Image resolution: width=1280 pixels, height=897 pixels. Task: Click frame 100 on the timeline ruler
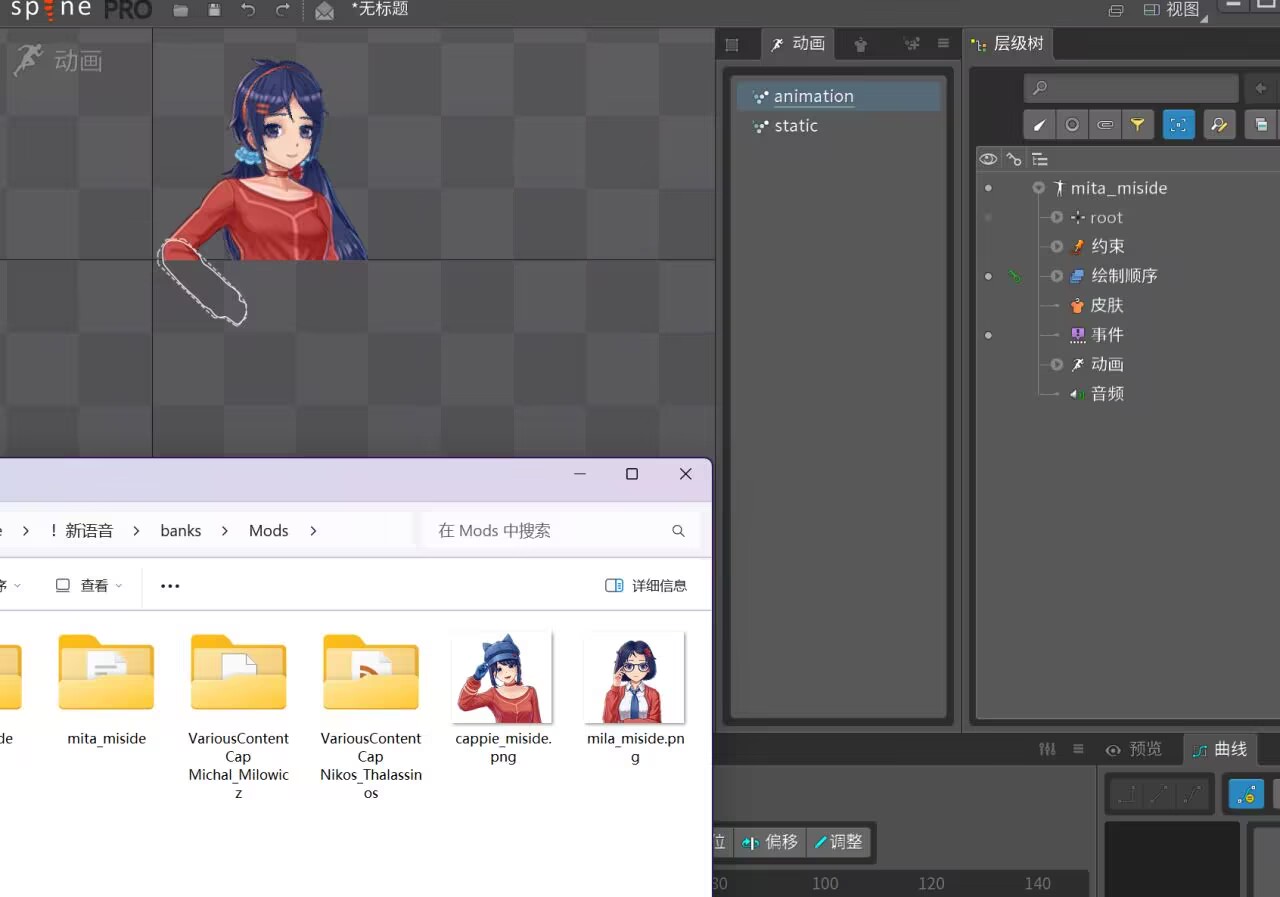(x=825, y=883)
